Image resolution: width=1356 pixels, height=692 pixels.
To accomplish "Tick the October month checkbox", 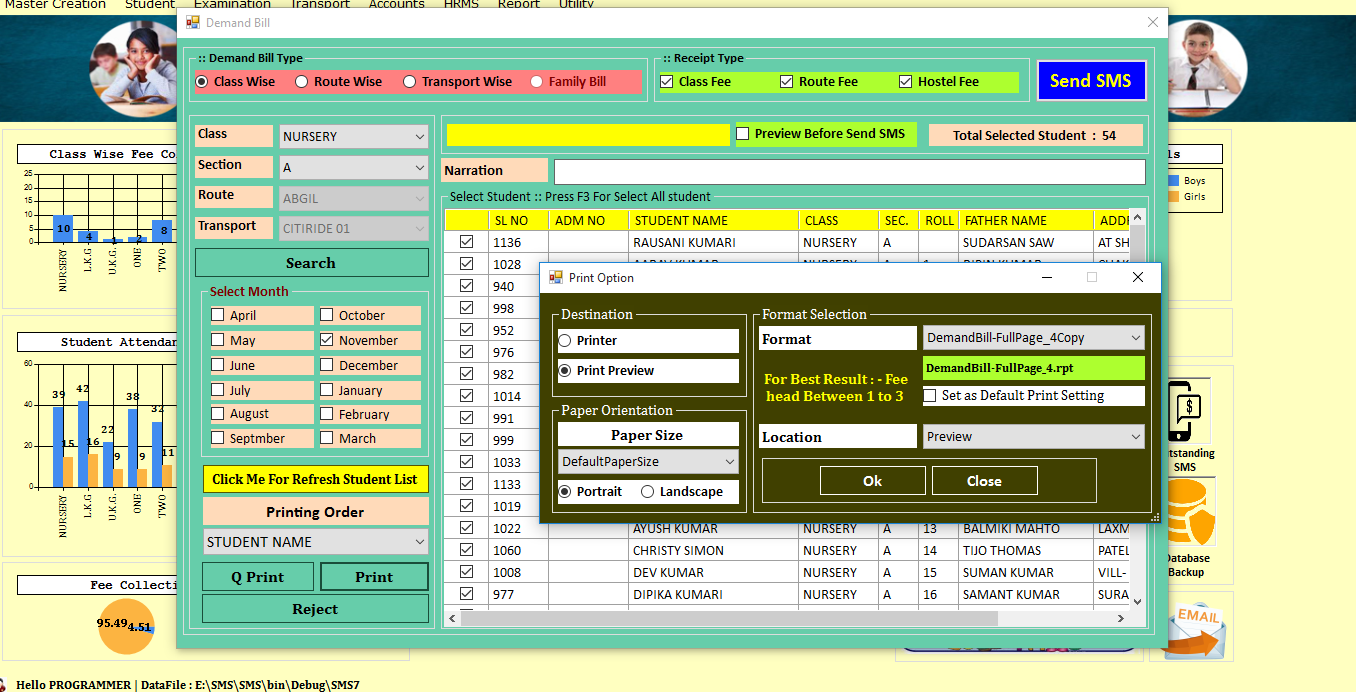I will (x=327, y=315).
